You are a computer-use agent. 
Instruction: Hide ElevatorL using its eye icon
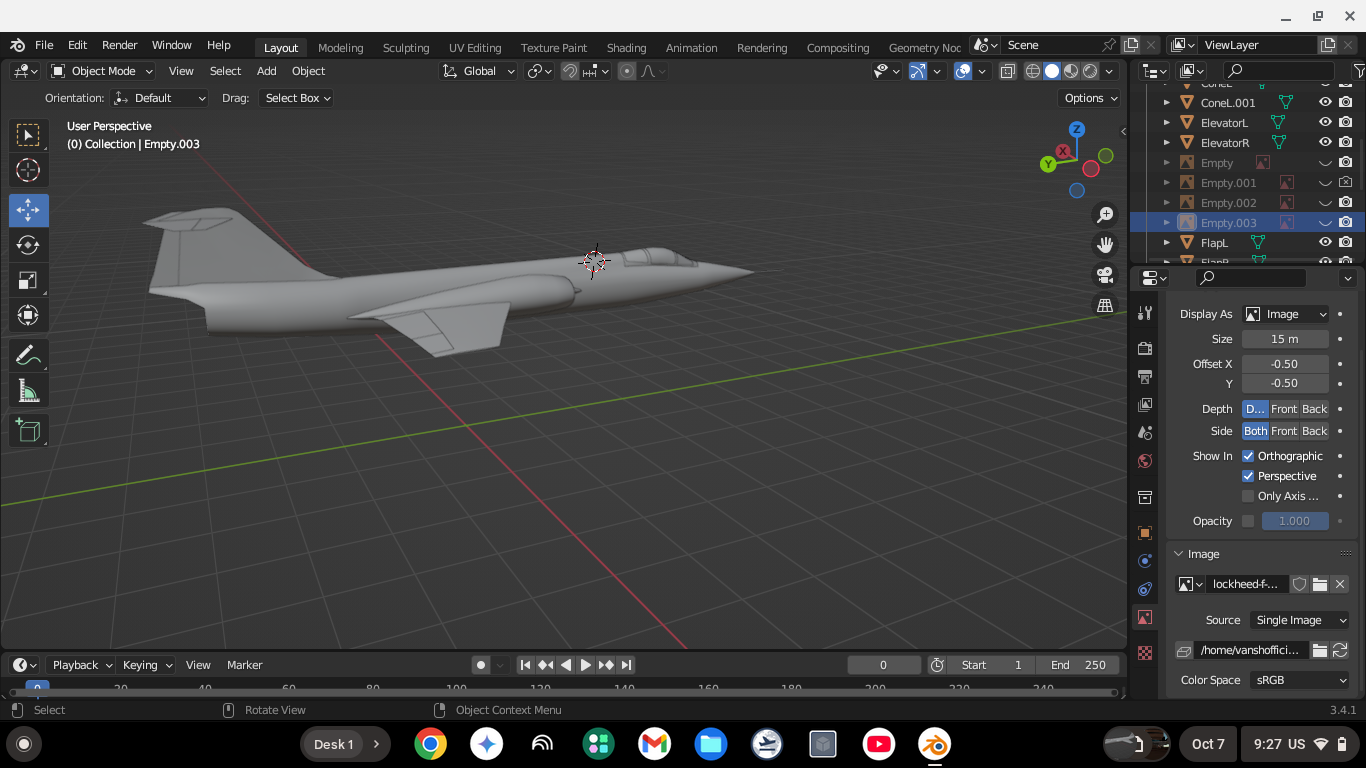pyautogui.click(x=1325, y=122)
